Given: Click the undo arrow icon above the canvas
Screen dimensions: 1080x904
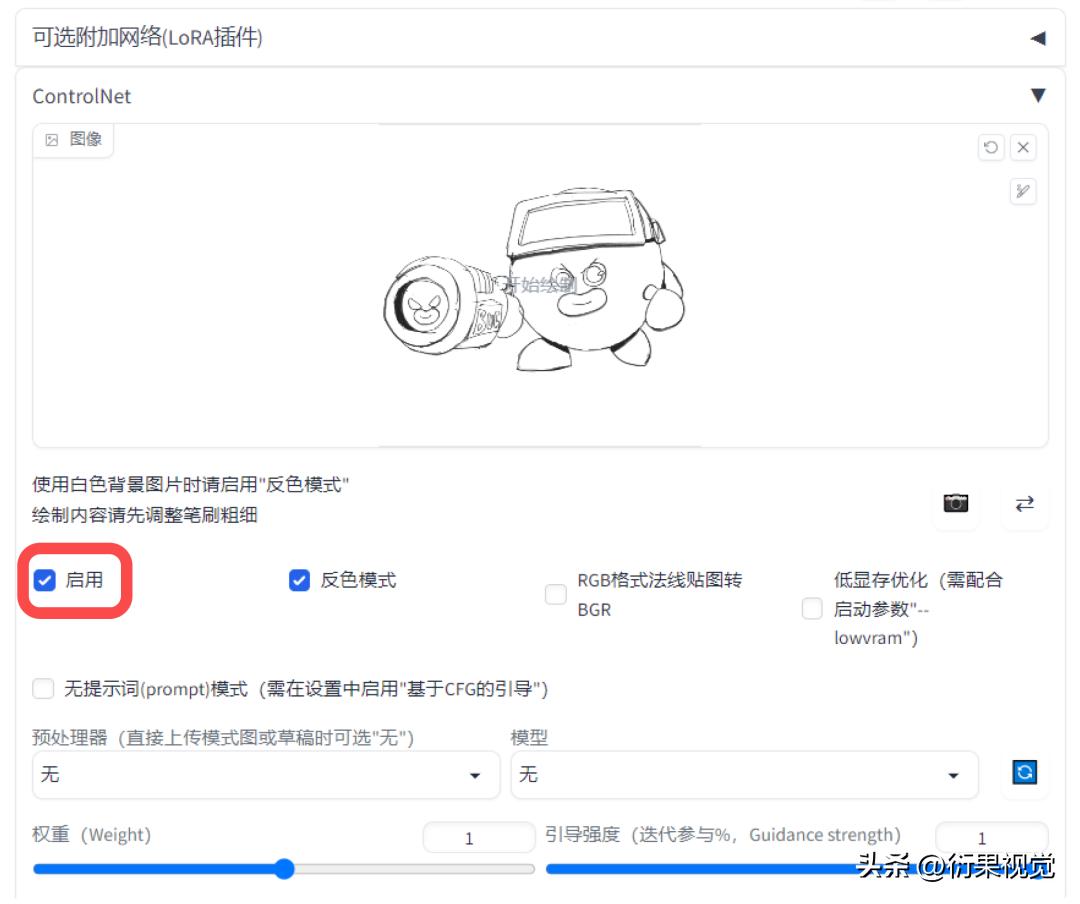Looking at the screenshot, I should (990, 148).
